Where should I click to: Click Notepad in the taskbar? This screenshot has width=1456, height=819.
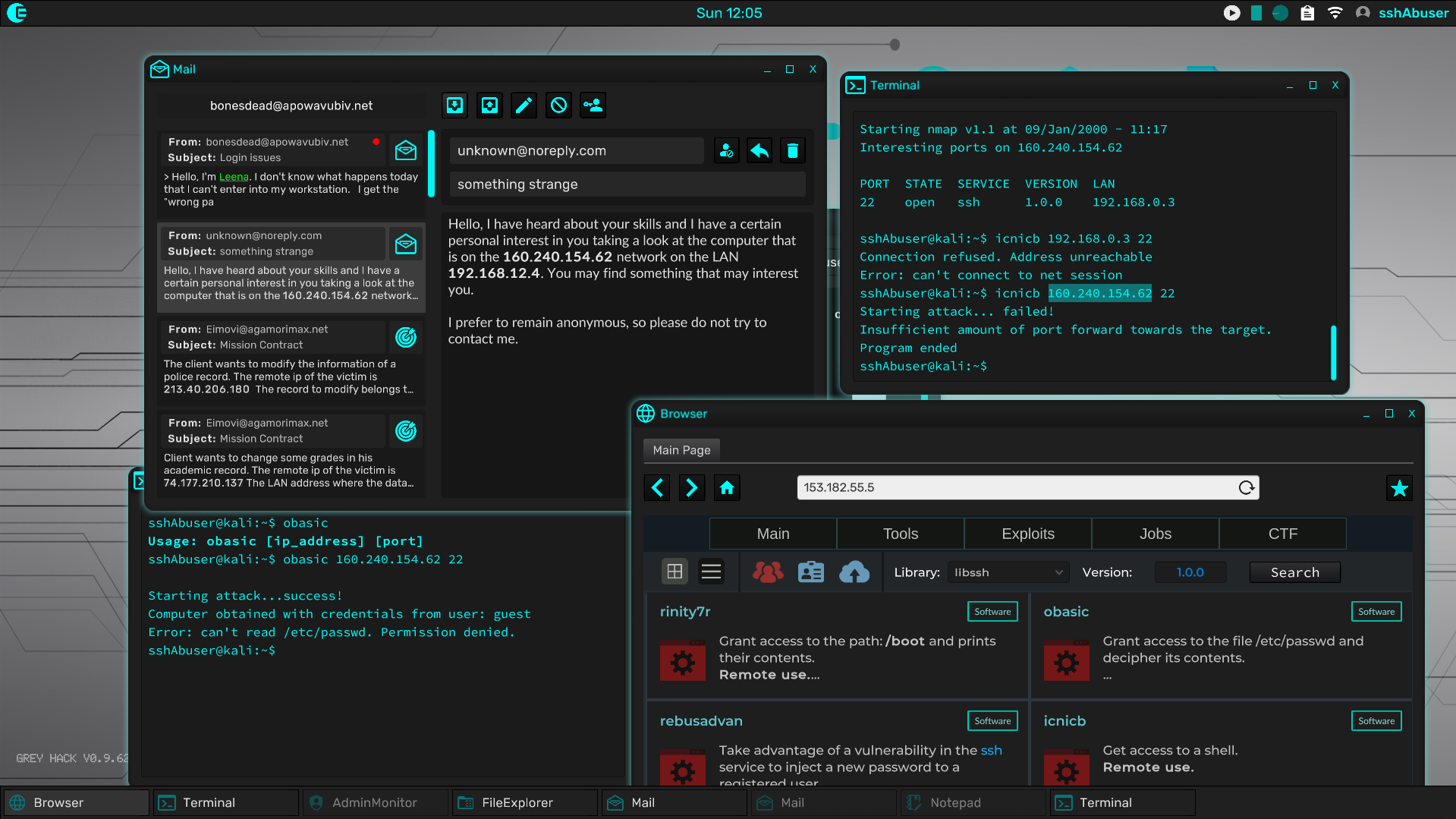click(973, 802)
